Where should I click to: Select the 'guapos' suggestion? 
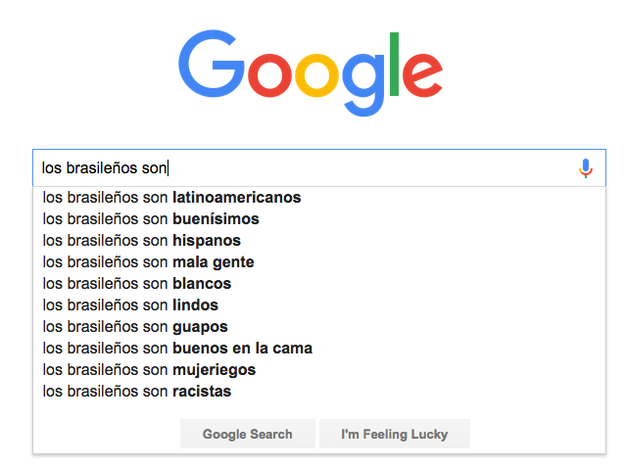click(x=319, y=327)
